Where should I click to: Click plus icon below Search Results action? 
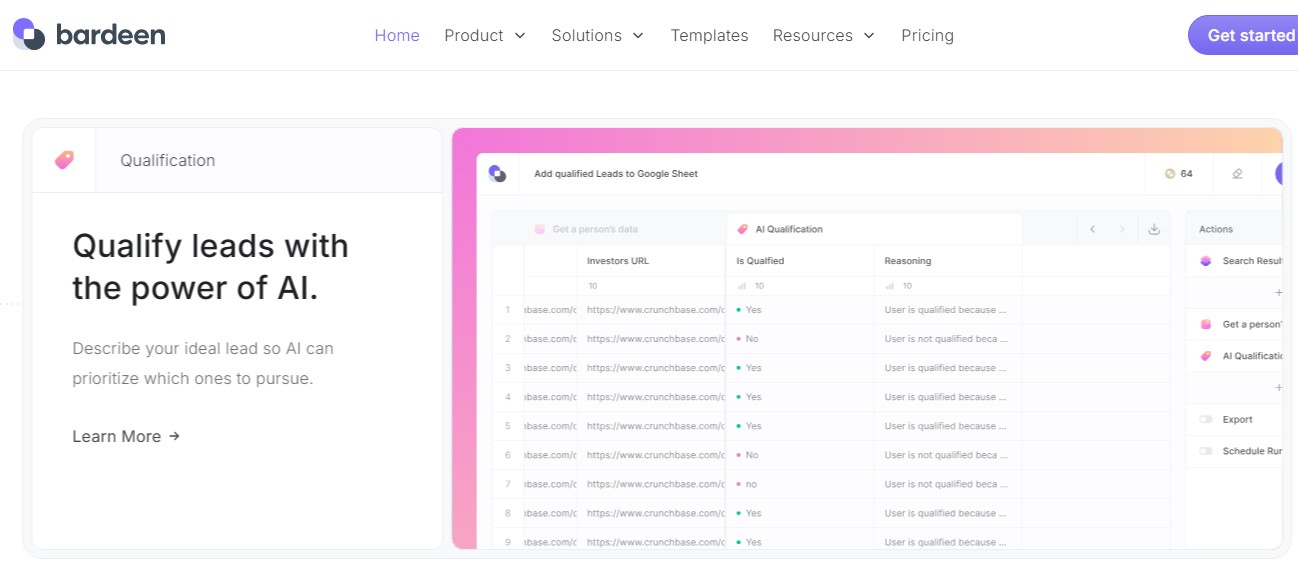coord(1278,292)
